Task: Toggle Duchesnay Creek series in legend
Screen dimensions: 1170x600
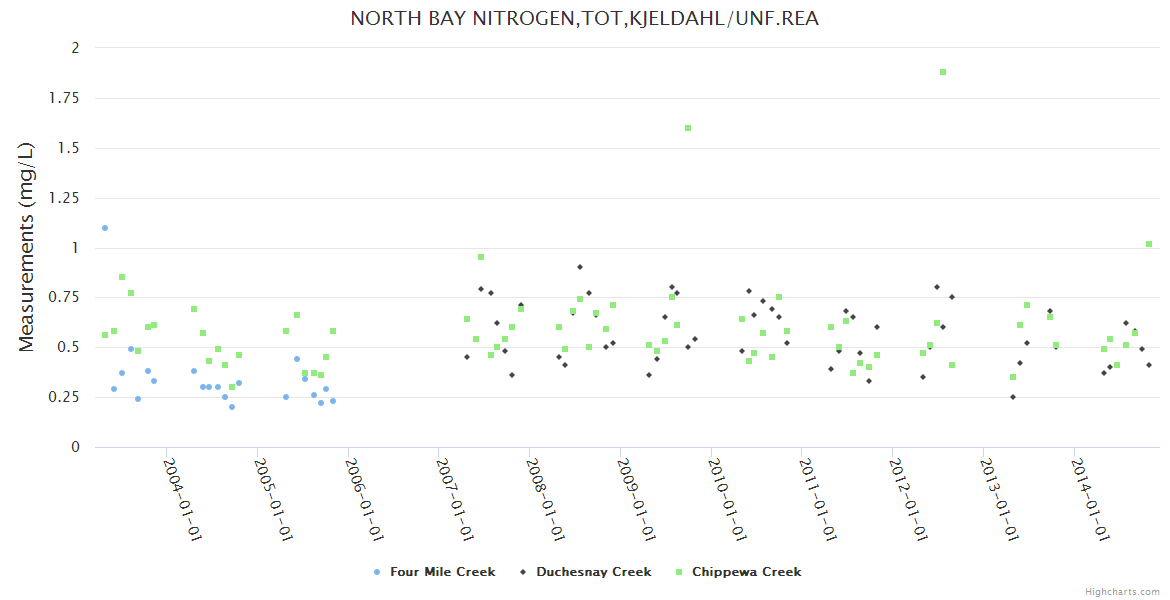Action: [x=593, y=572]
